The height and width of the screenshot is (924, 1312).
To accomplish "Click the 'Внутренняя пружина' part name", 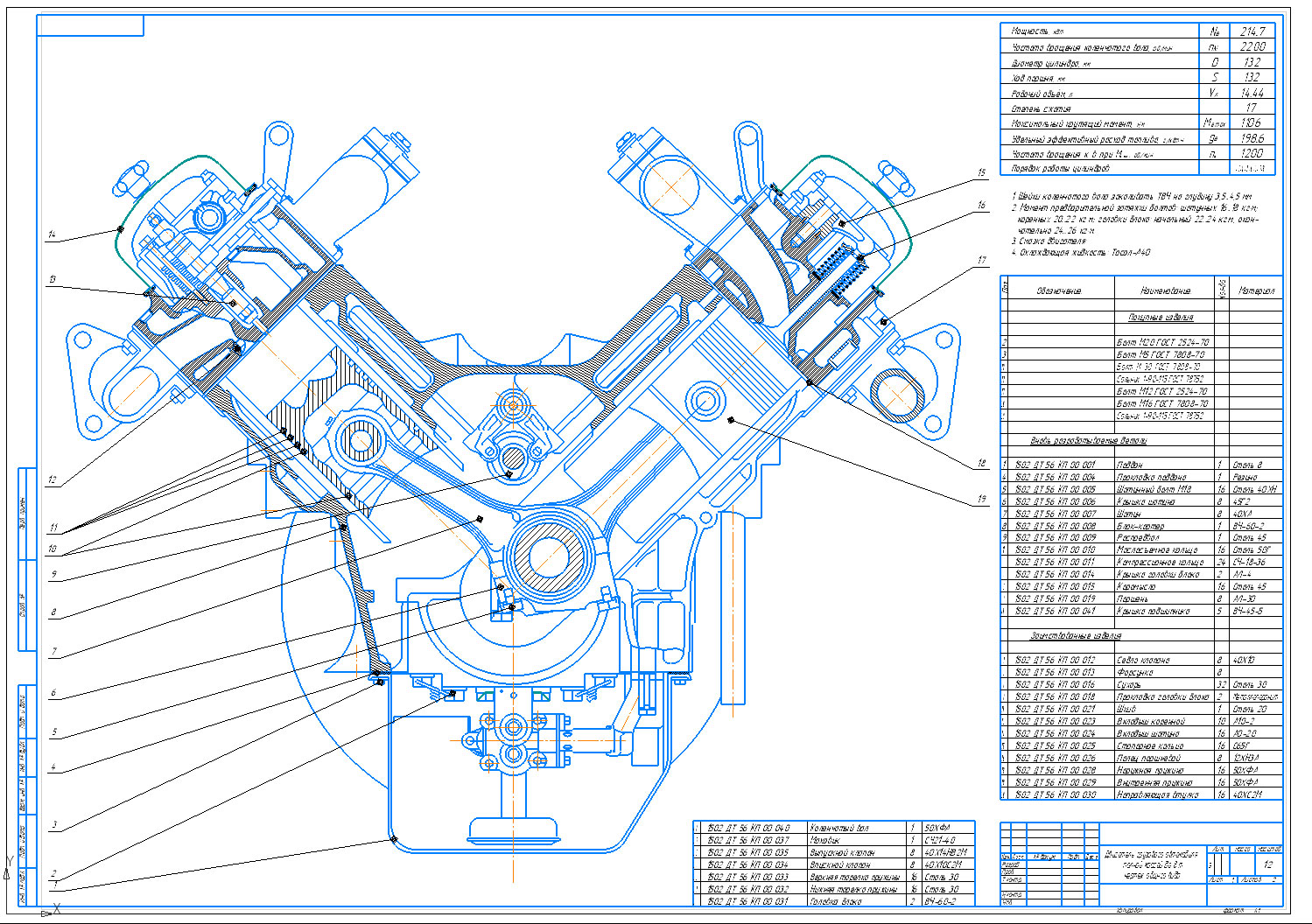I will [1154, 783].
